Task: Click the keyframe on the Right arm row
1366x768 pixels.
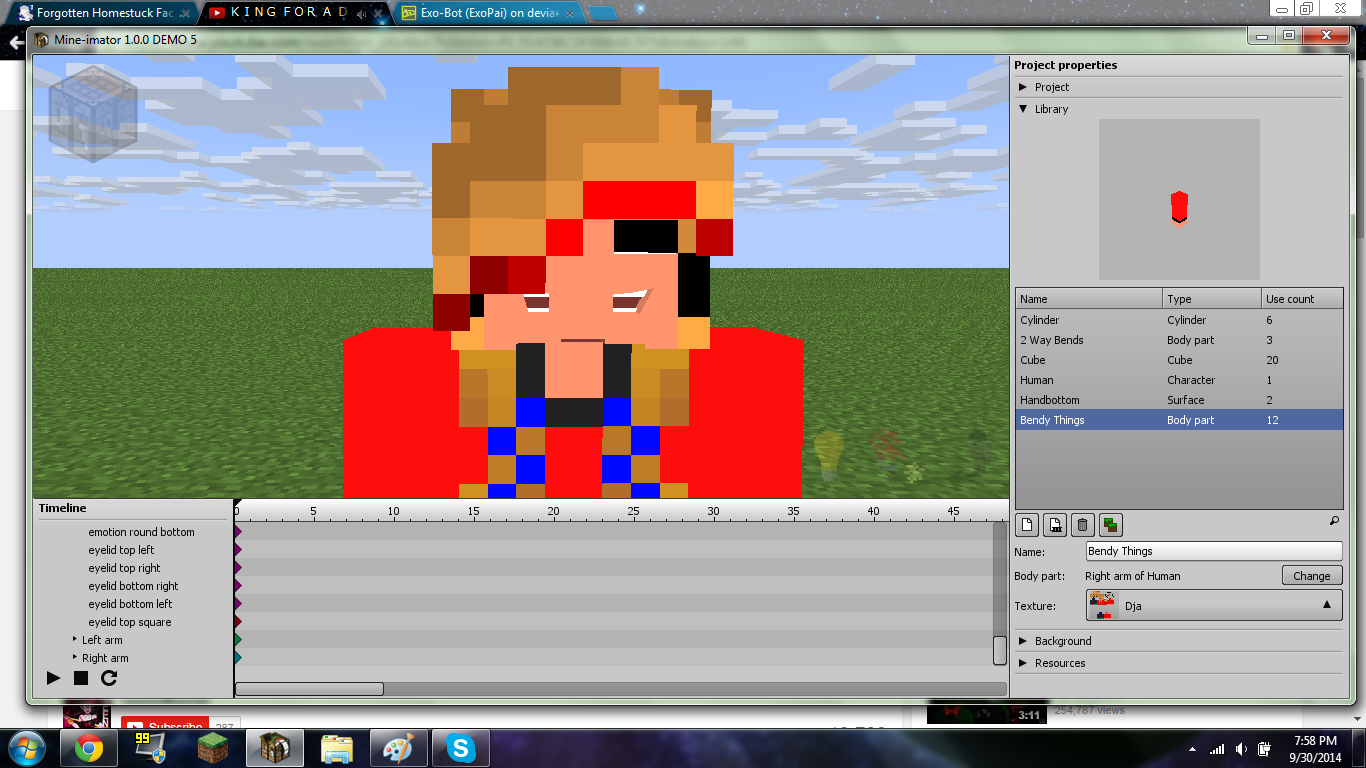Action: pyautogui.click(x=238, y=657)
